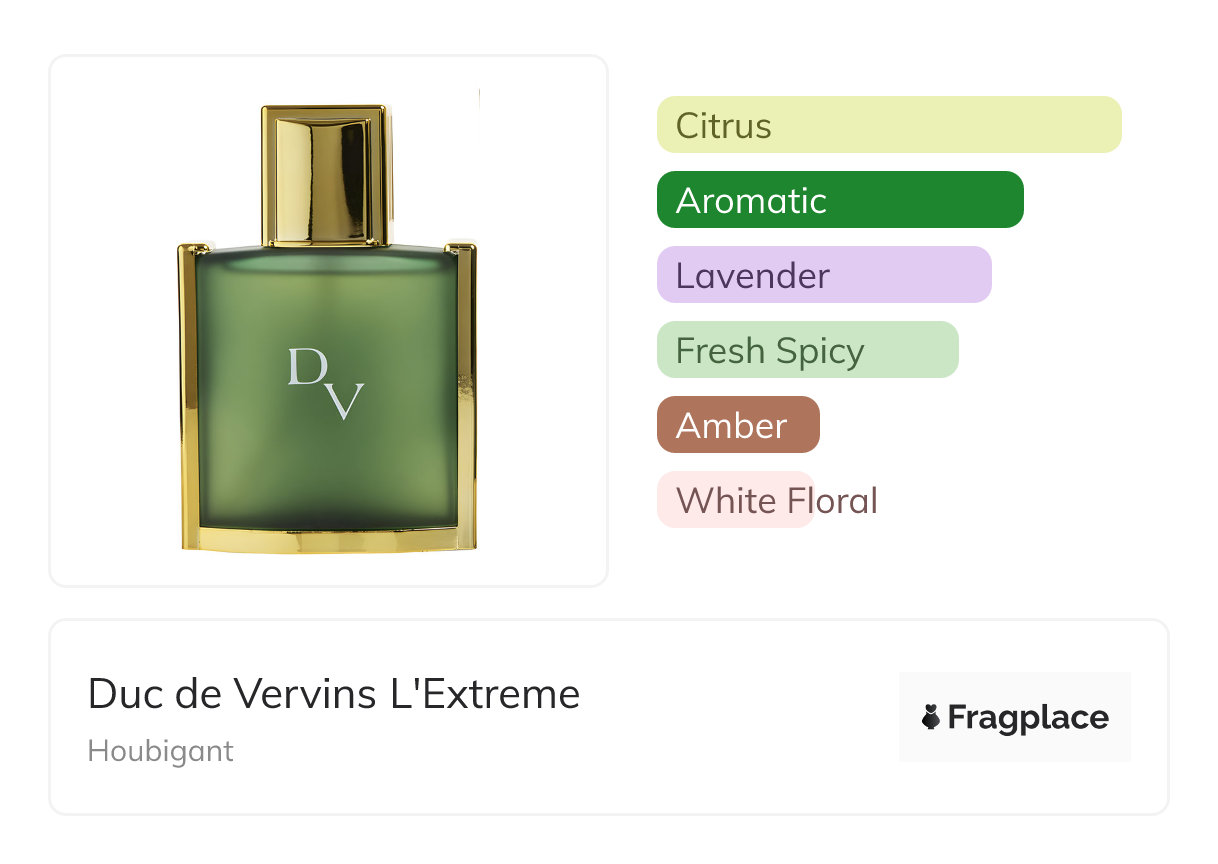Click the gold bottle cap

326,175
